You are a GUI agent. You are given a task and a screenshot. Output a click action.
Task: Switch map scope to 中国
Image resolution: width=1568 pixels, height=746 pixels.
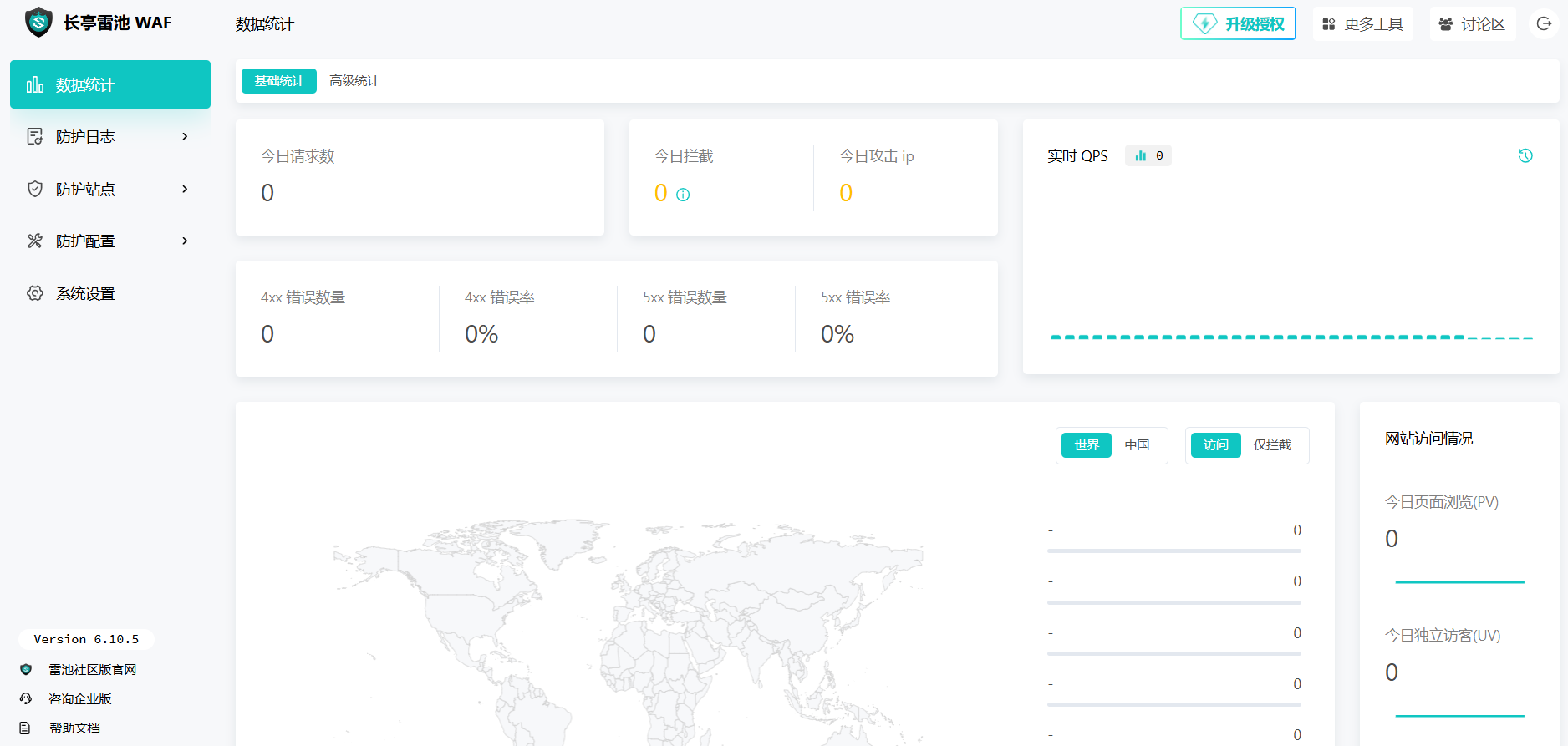[x=1137, y=445]
